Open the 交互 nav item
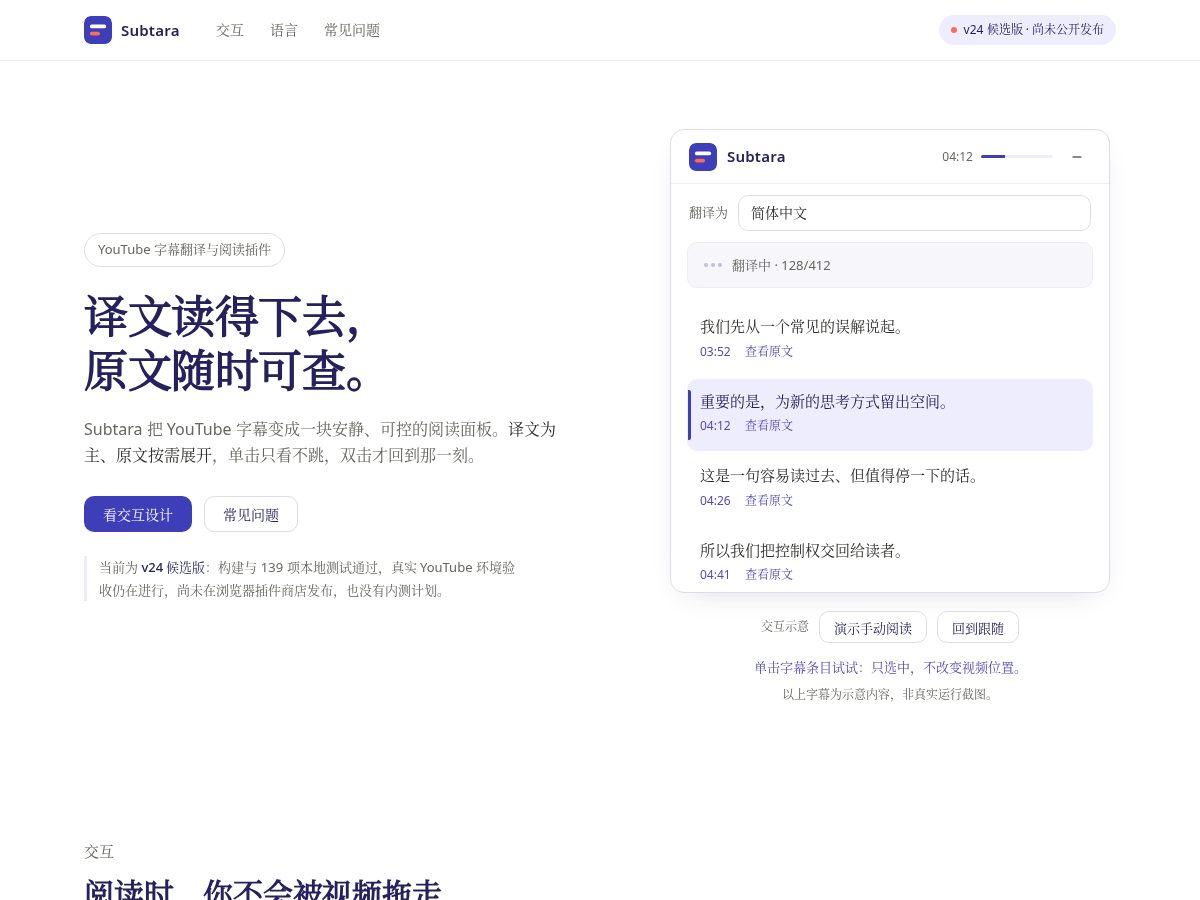The width and height of the screenshot is (1200, 900). (230, 30)
